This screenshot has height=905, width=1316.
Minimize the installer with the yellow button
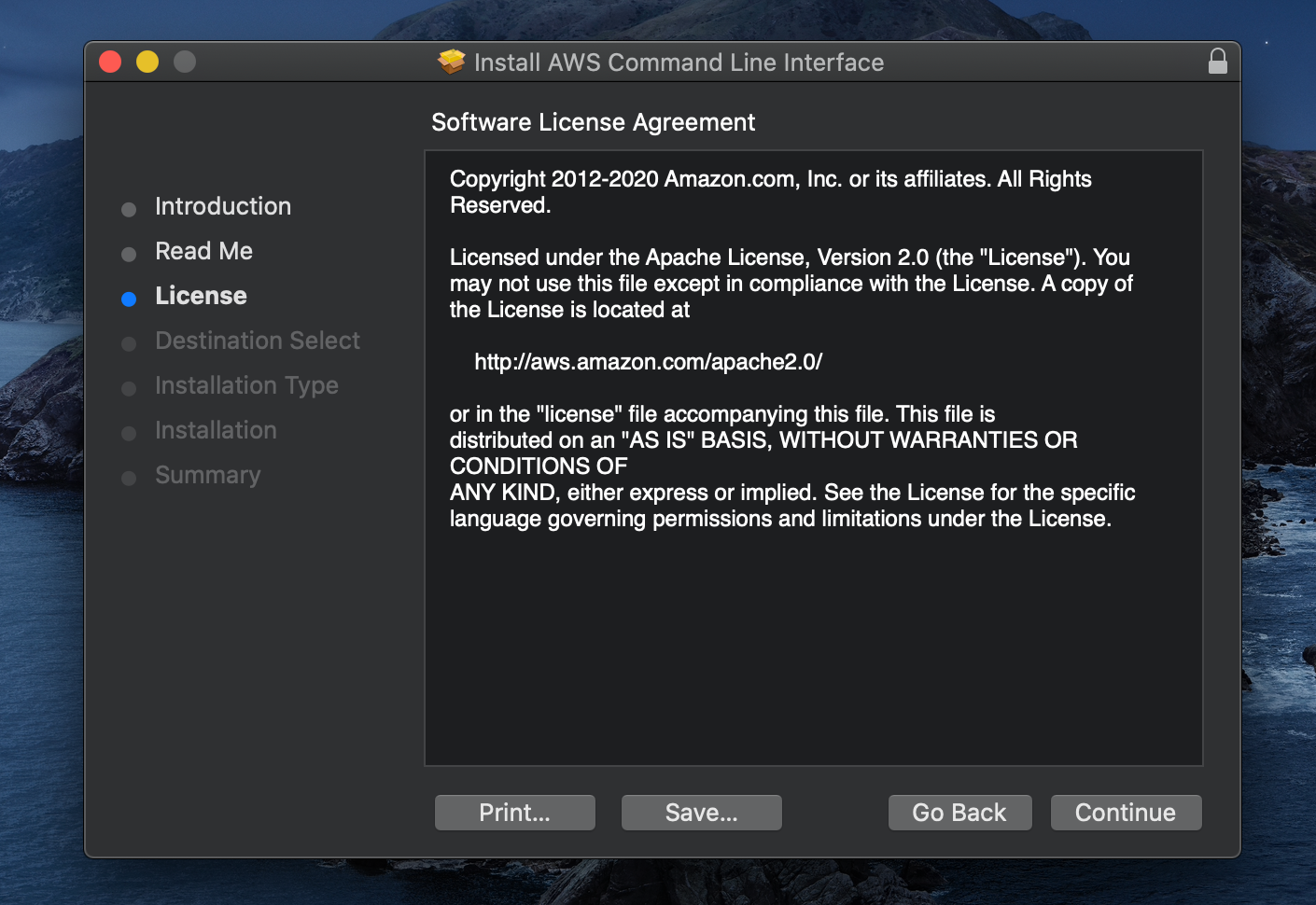coord(147,62)
